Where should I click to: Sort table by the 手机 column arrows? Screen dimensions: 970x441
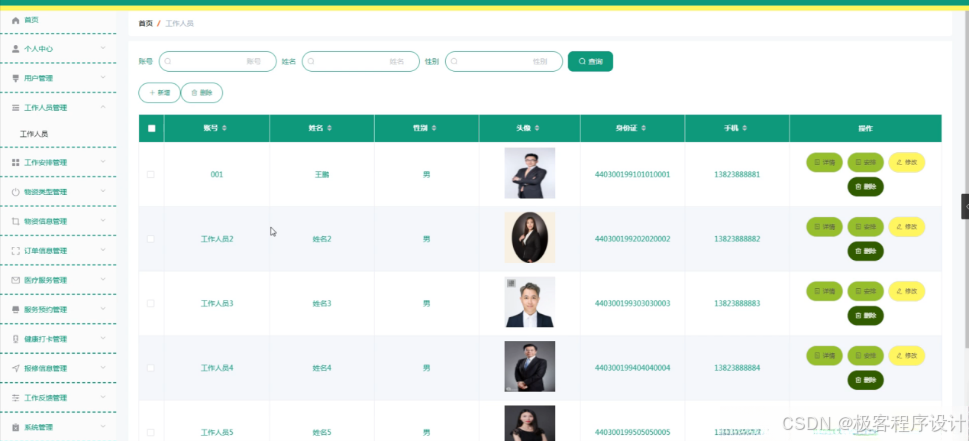[x=745, y=128]
